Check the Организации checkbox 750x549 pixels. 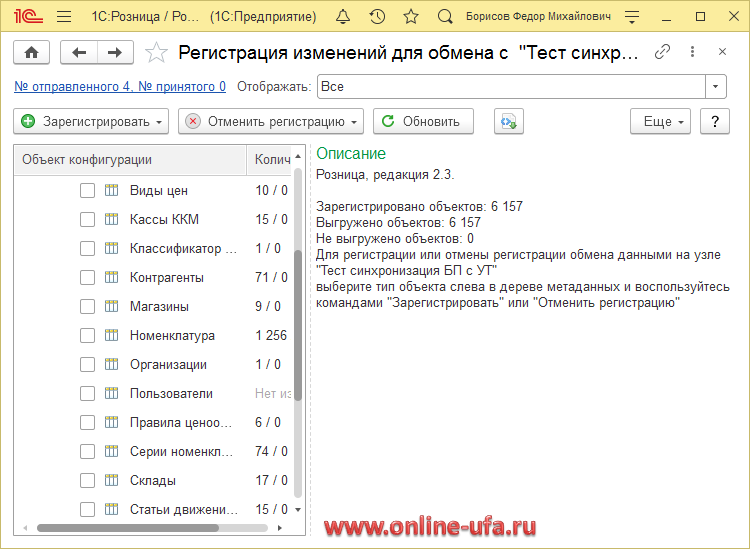tap(87, 364)
